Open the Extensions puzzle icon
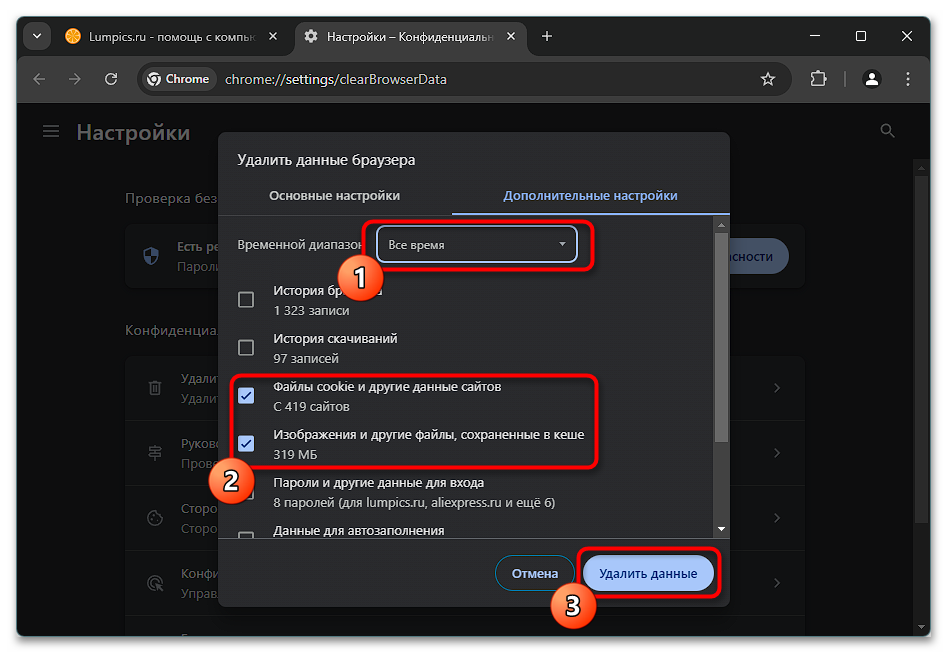947x653 pixels. click(818, 79)
